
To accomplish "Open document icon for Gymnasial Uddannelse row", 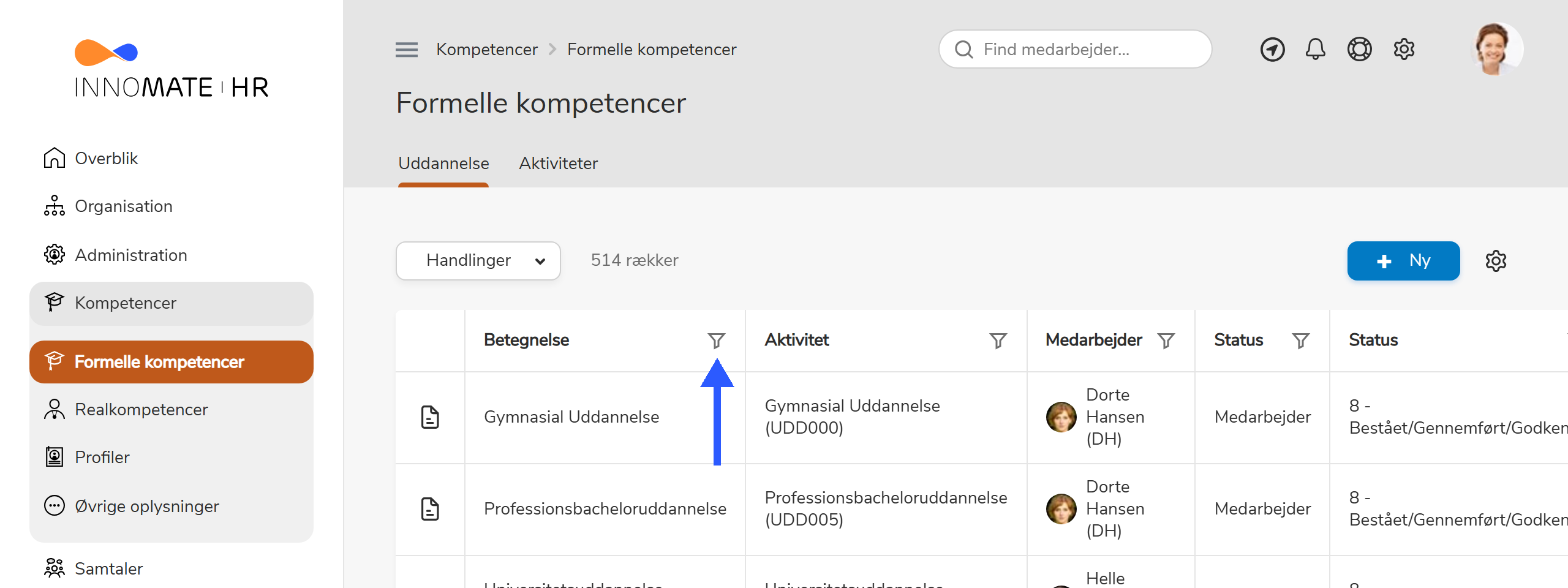I will tap(430, 417).
